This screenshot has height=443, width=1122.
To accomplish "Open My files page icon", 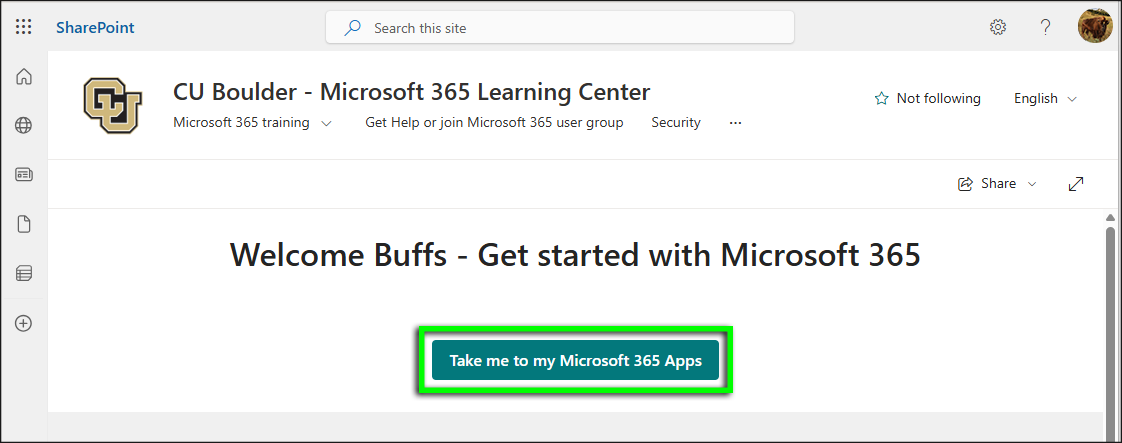I will [x=24, y=224].
